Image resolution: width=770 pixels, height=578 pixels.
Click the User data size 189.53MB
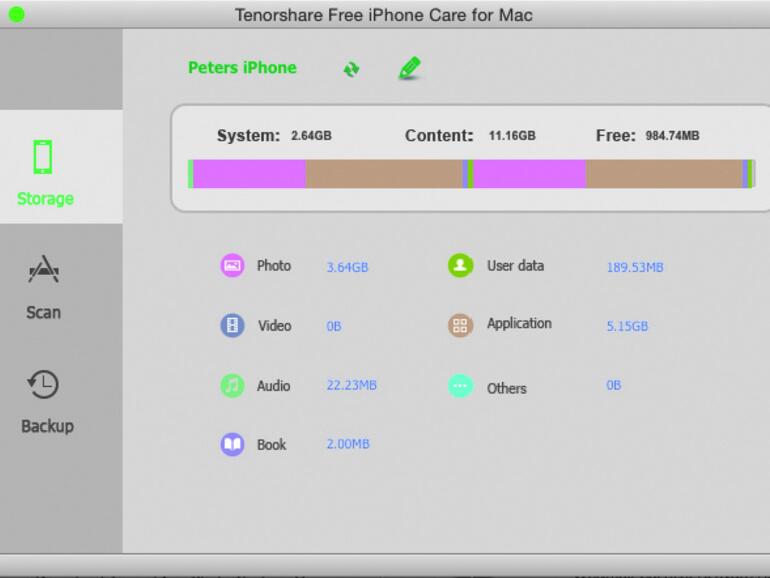coord(635,267)
